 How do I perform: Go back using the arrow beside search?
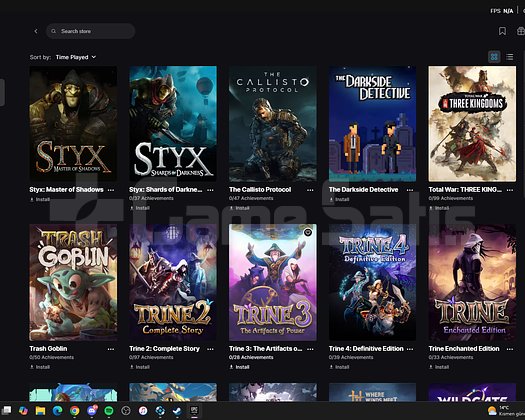tap(36, 31)
